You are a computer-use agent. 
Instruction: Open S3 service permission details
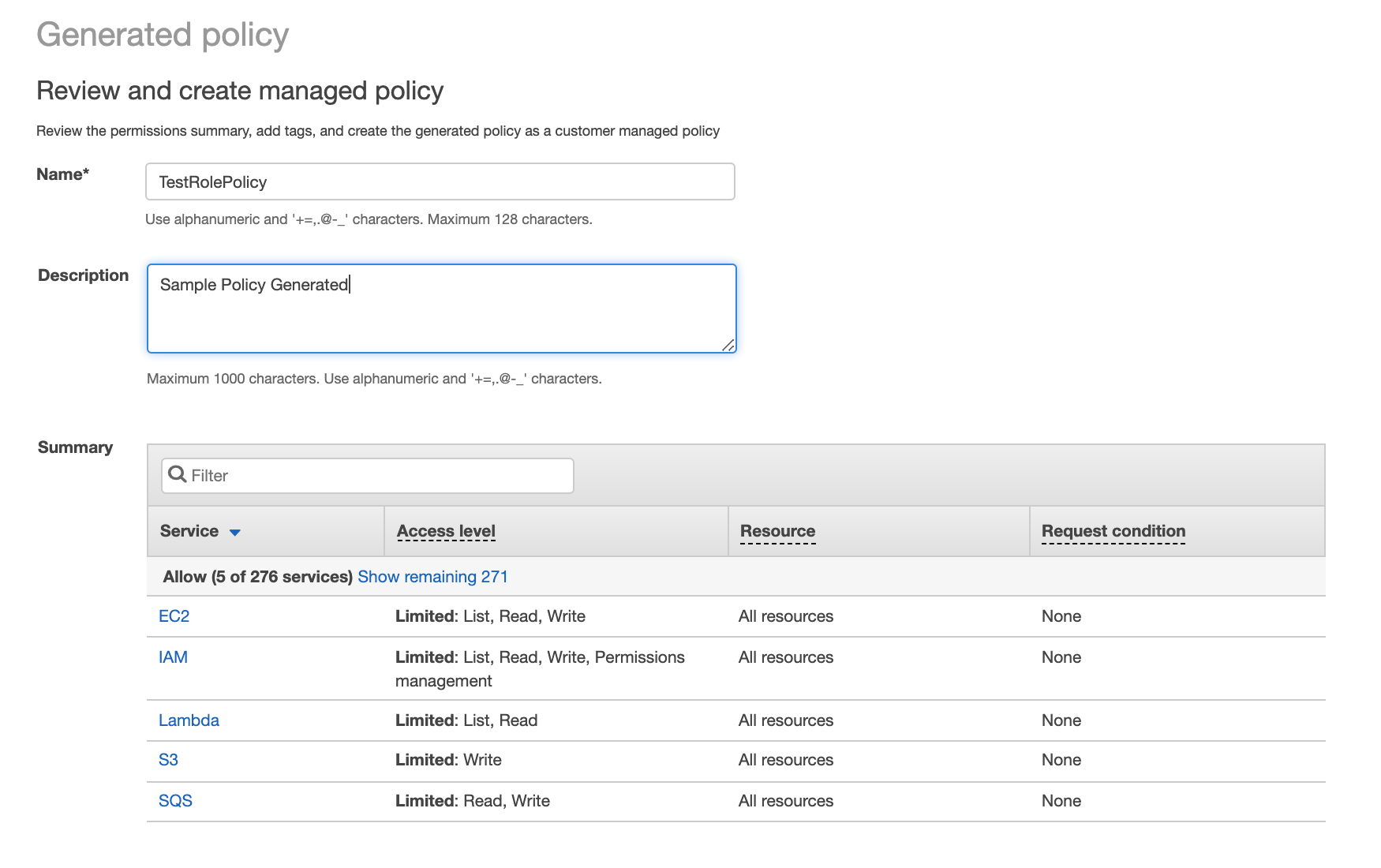169,759
